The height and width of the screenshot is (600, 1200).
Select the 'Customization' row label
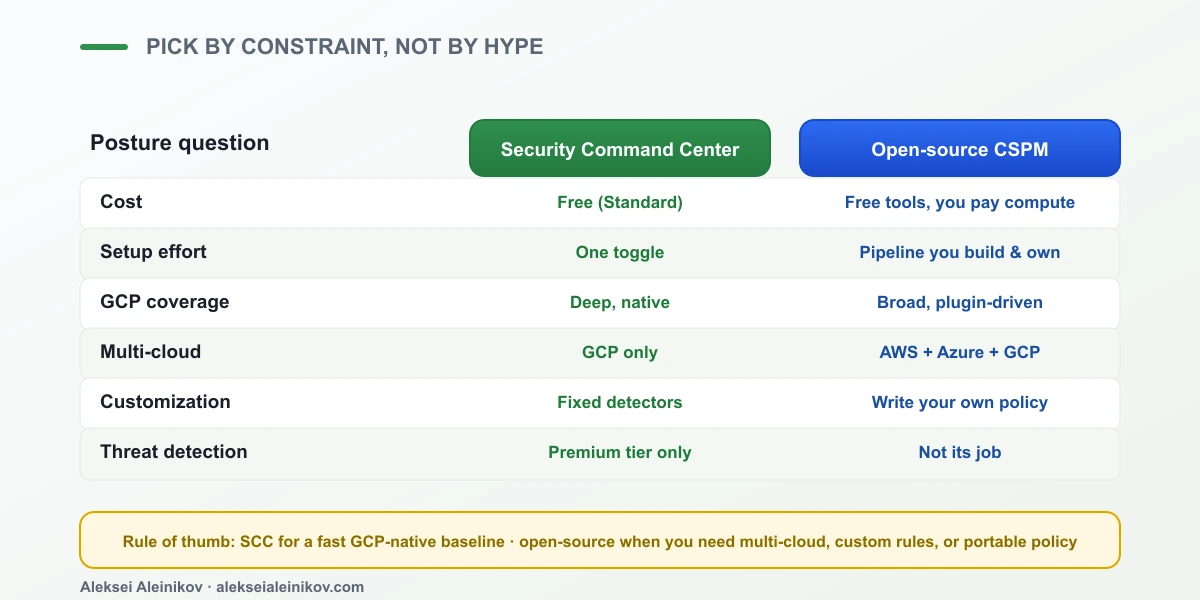click(x=165, y=402)
